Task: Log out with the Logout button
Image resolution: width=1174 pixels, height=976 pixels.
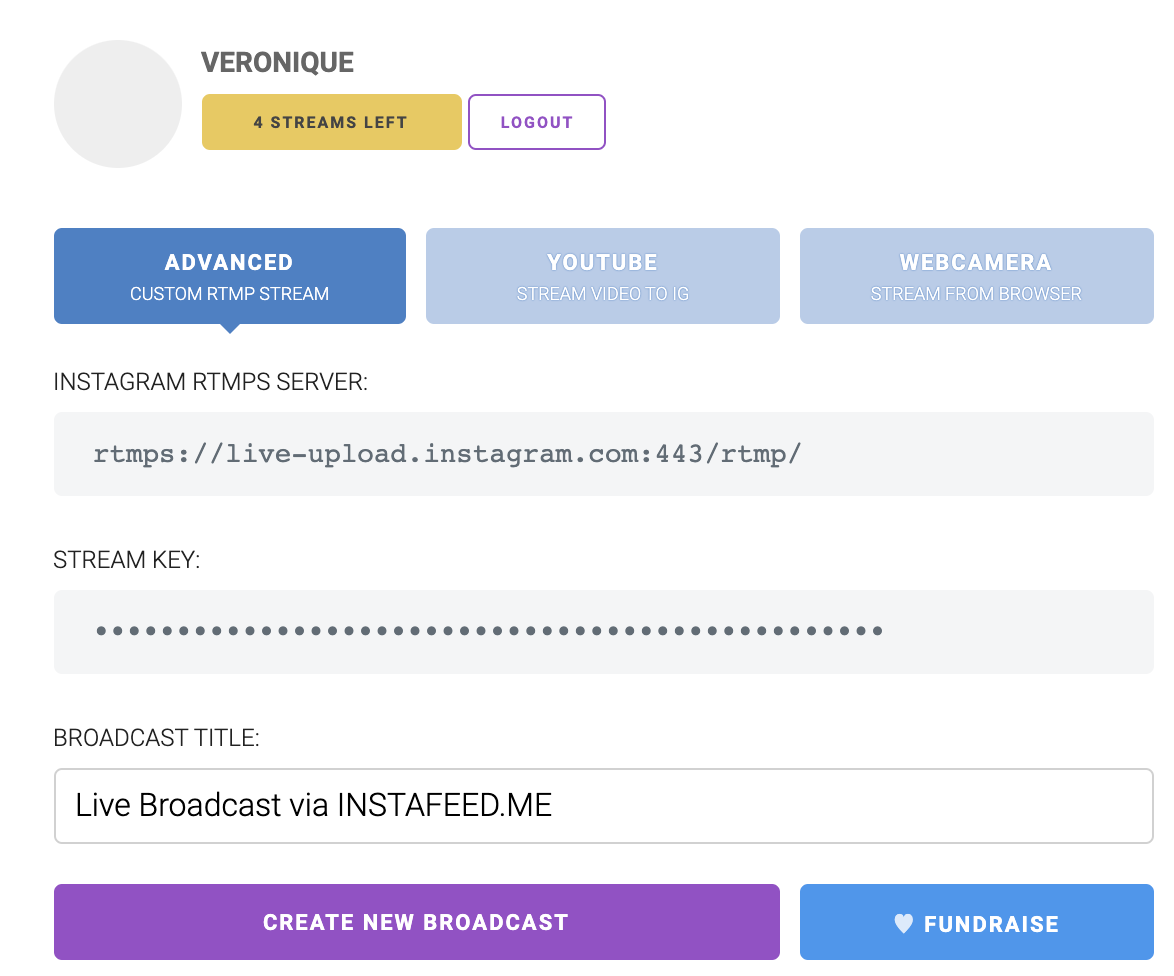Action: [x=536, y=122]
